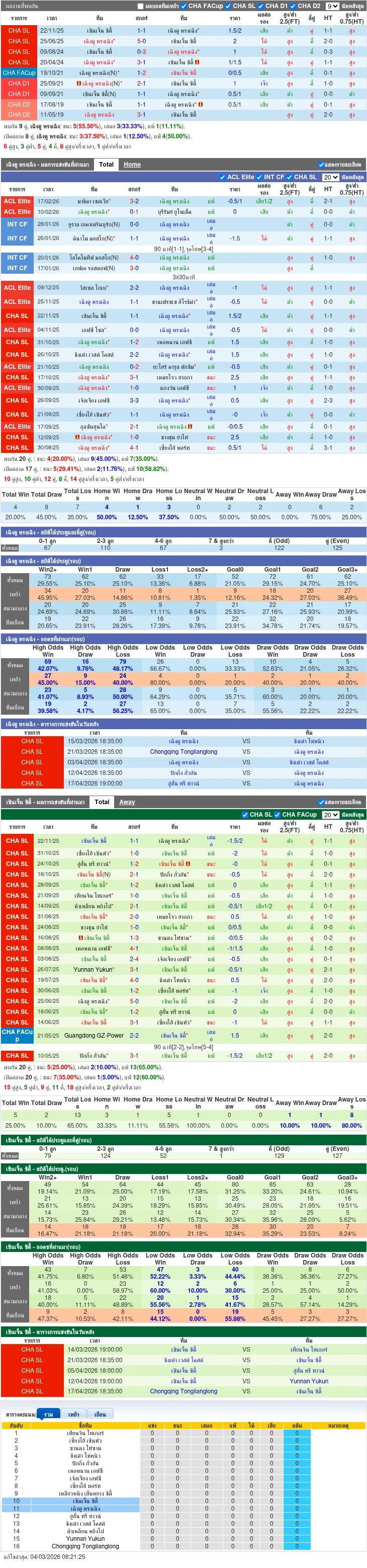This screenshot has width=367, height=1568.
Task: Click ACL Elite league badge of 09/12/25 match
Action: pyautogui.click(x=17, y=287)
